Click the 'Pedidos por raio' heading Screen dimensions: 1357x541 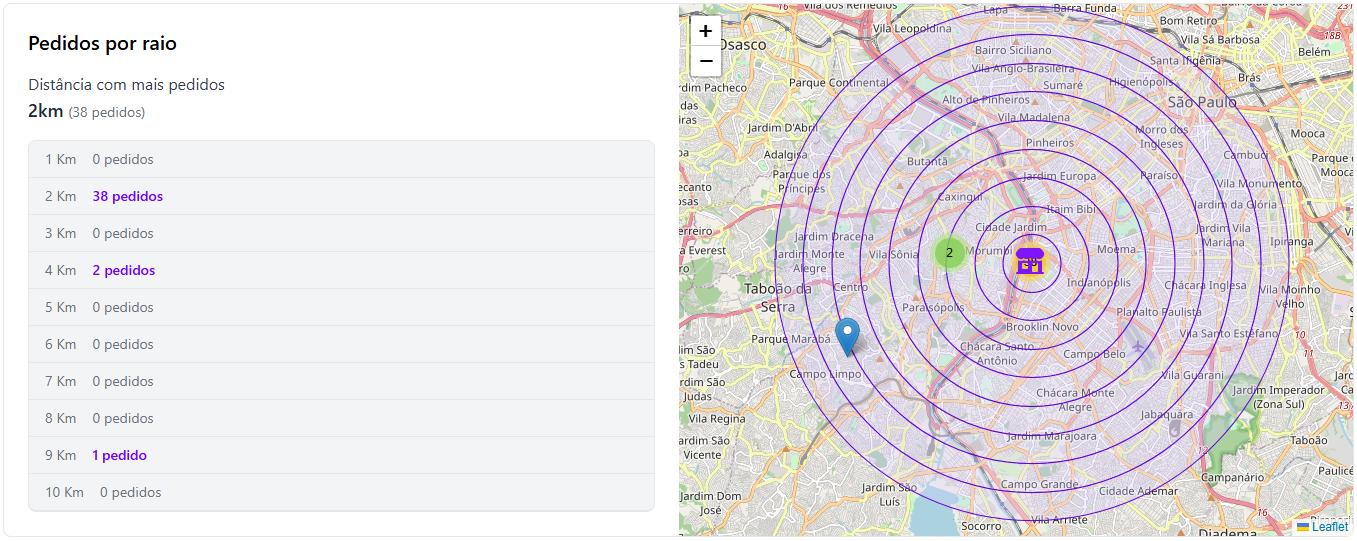click(102, 44)
